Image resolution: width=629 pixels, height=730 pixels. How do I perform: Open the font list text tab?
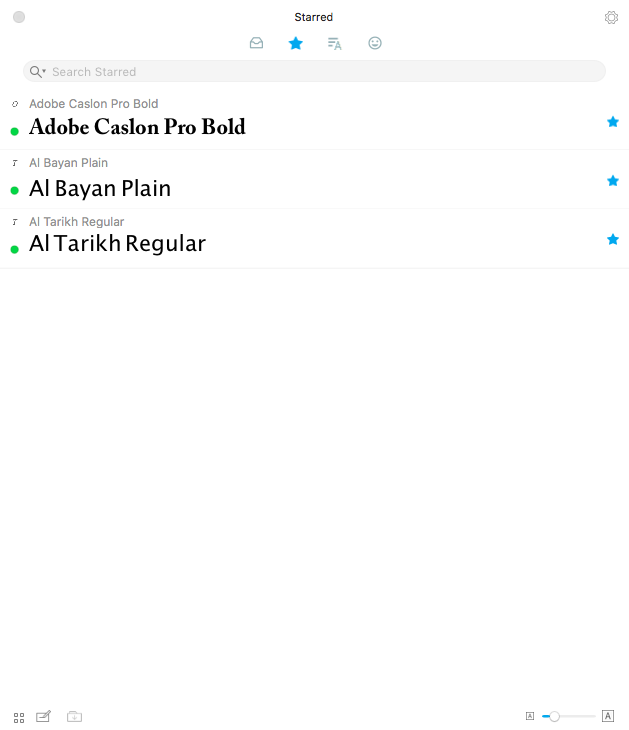coord(334,44)
